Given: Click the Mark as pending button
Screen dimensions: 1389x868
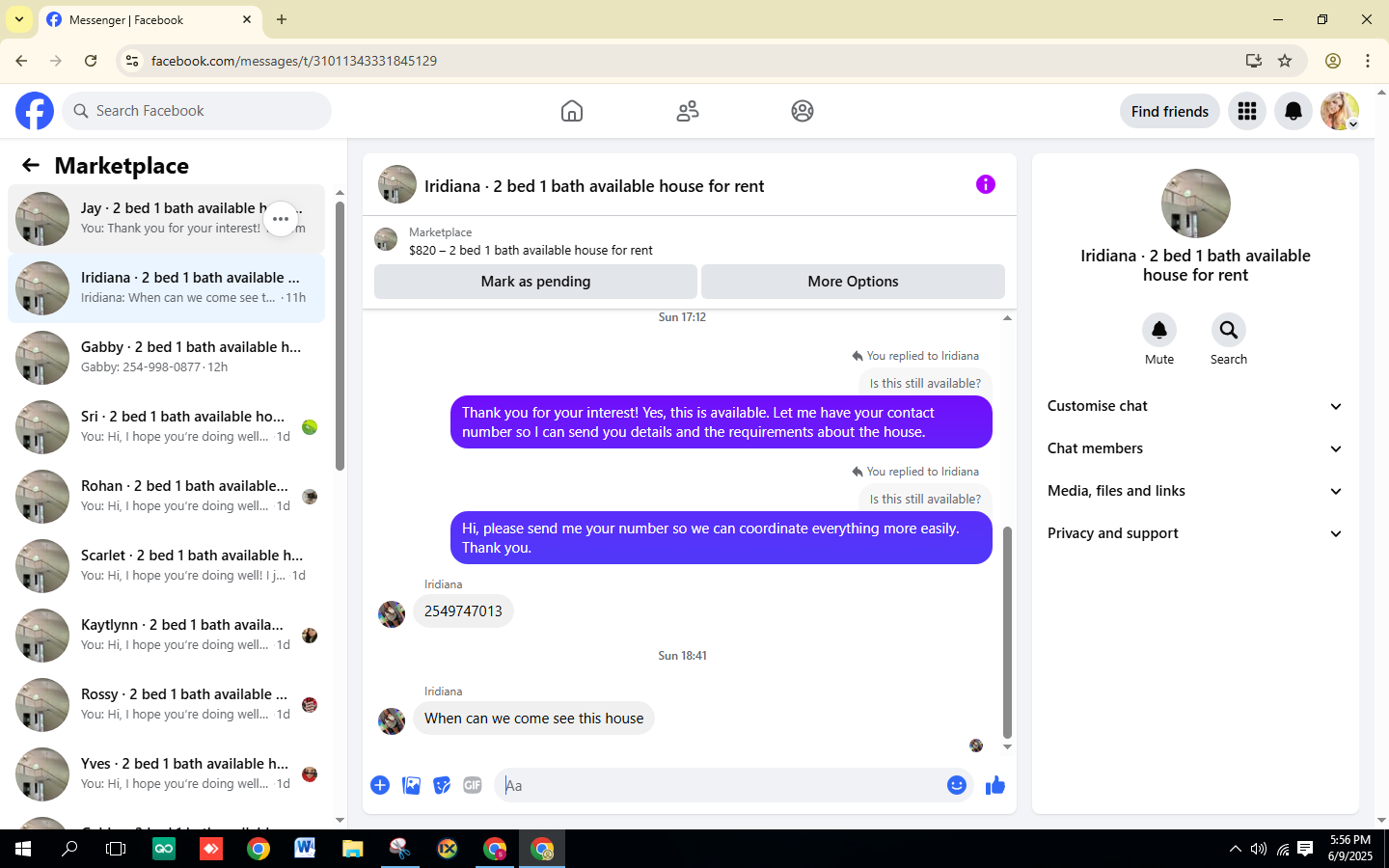Looking at the screenshot, I should coord(535,282).
